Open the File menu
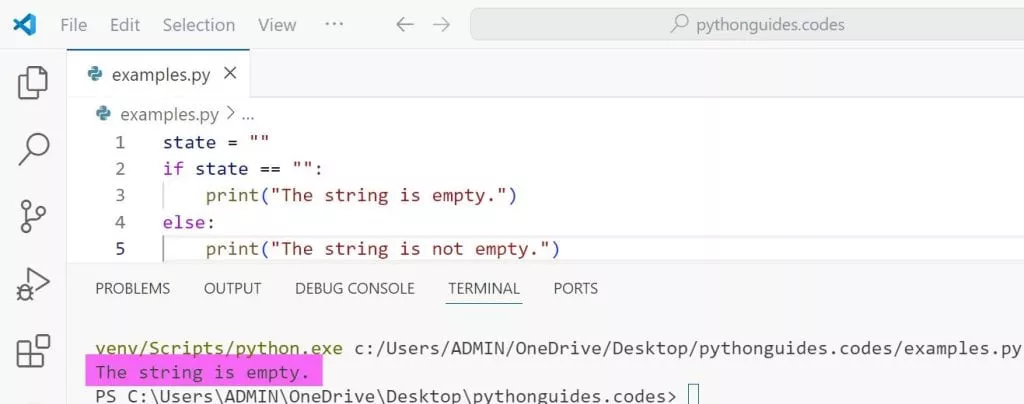This screenshot has width=1024, height=404. point(74,24)
